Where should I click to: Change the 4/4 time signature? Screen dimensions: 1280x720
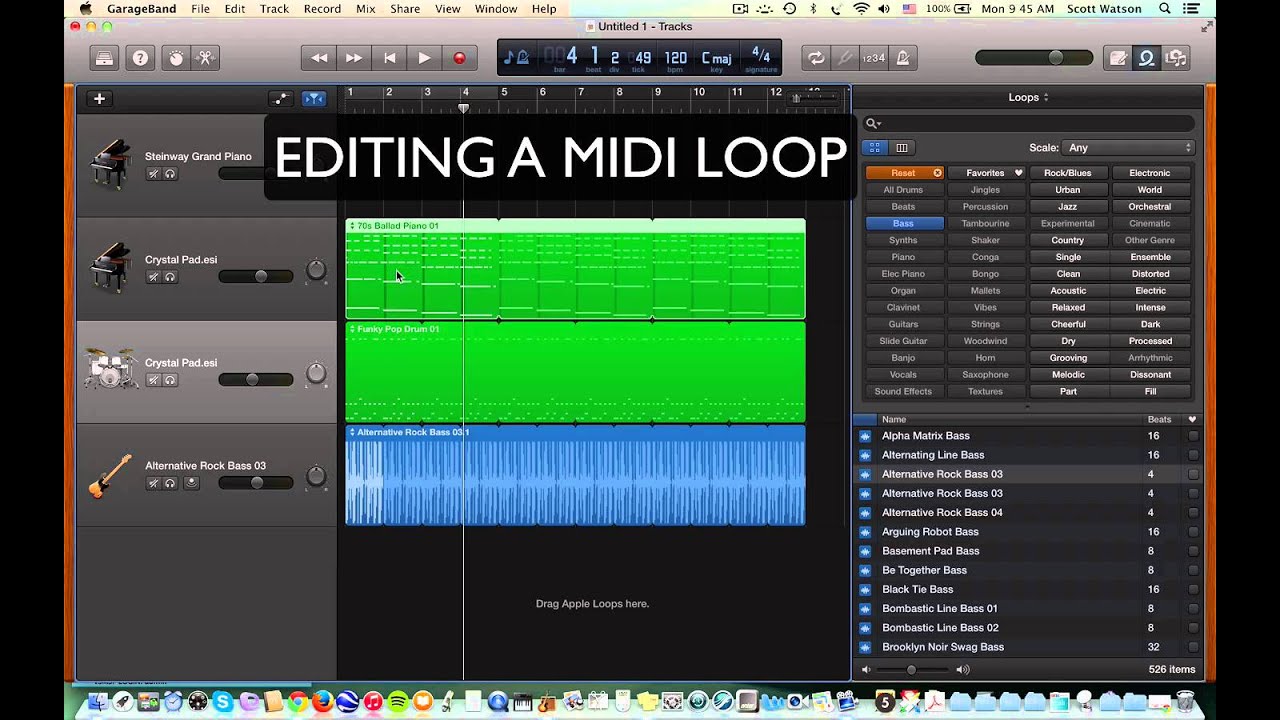(761, 58)
